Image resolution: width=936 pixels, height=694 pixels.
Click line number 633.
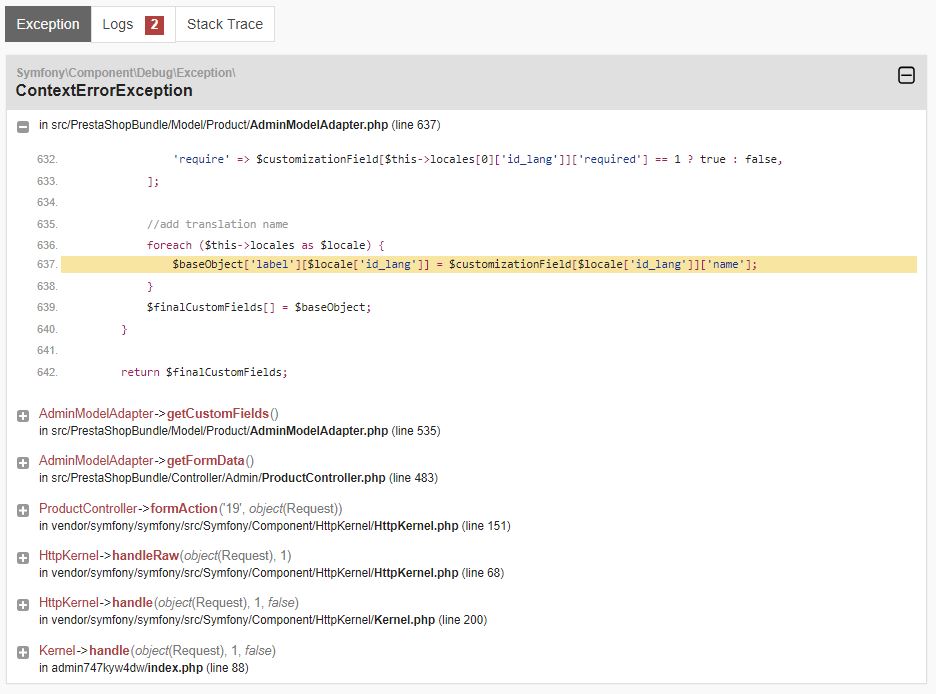click(47, 181)
